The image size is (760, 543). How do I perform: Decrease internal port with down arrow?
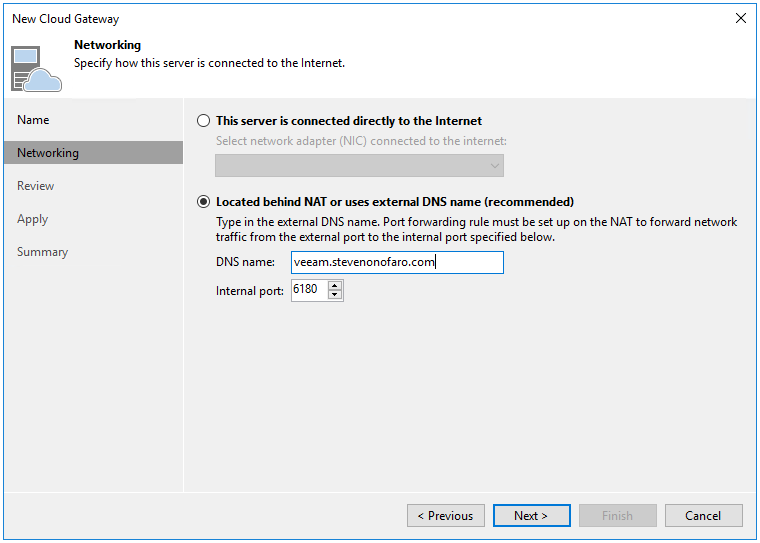pyautogui.click(x=335, y=296)
